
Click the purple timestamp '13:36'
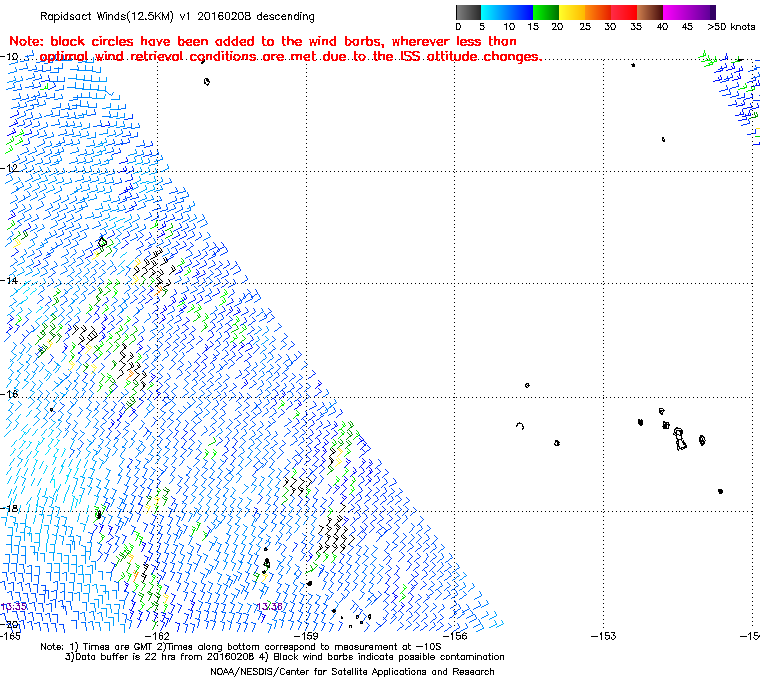269,607
